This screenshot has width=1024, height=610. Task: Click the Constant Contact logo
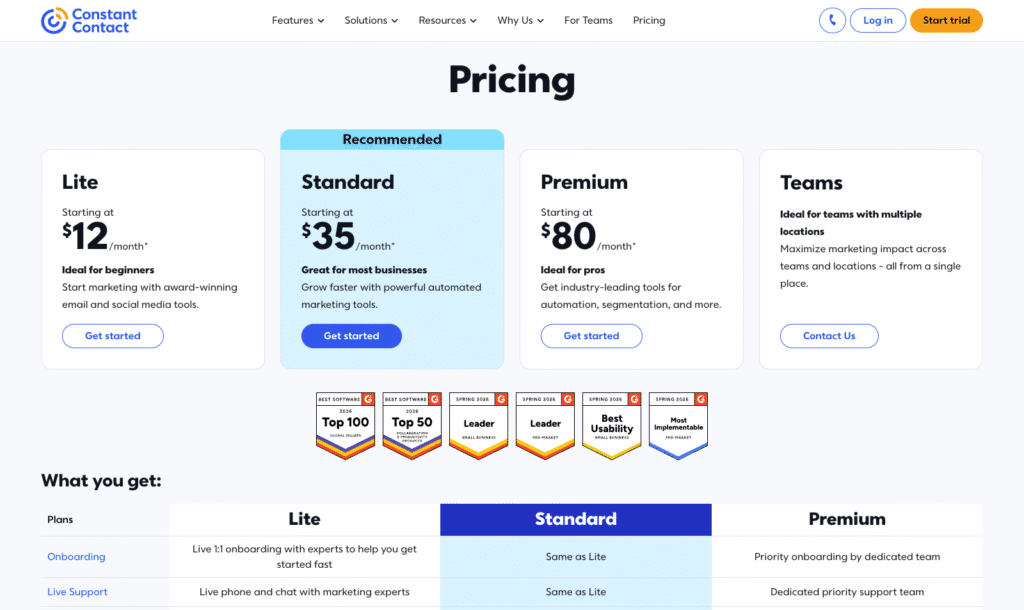tap(89, 21)
